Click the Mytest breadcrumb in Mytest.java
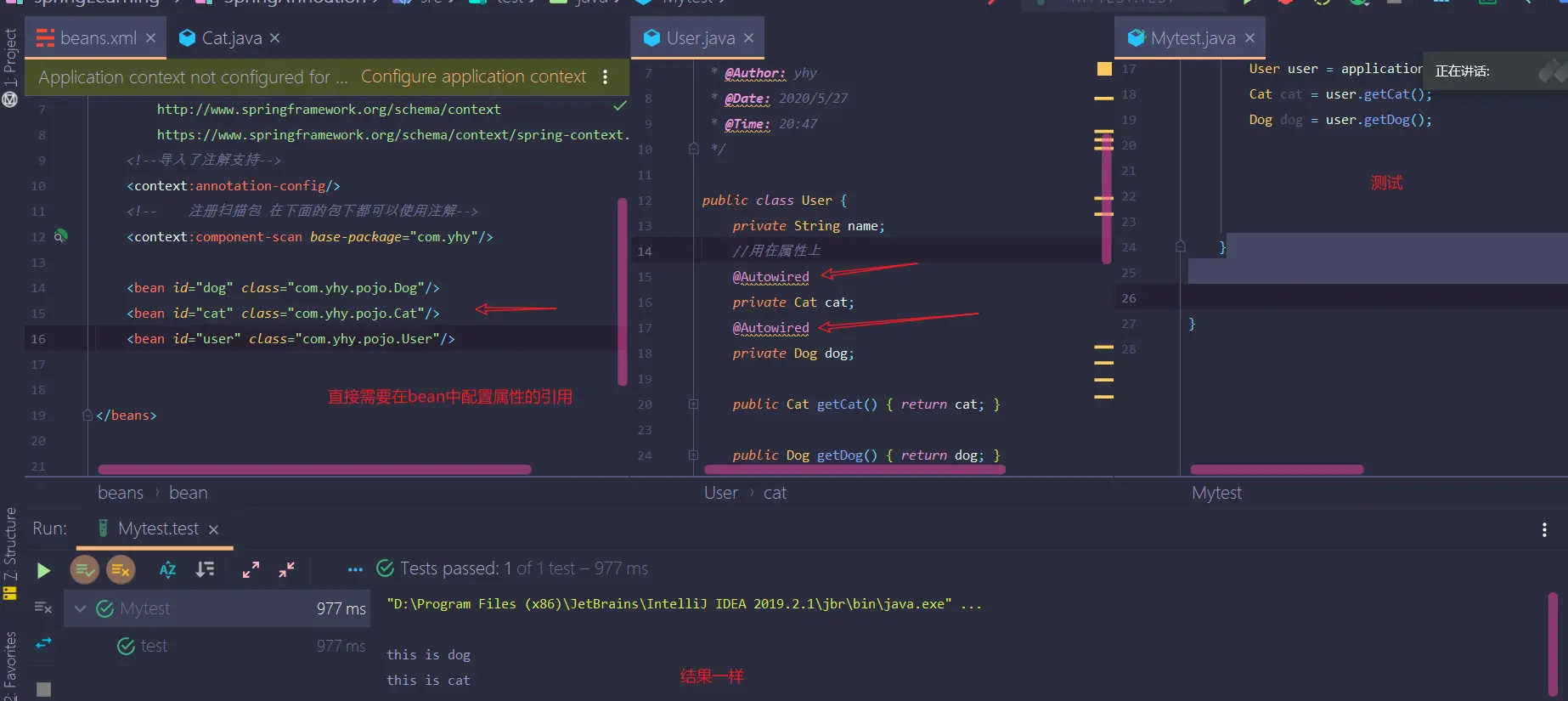Screen dimensions: 1568x701 pyautogui.click(x=1216, y=493)
